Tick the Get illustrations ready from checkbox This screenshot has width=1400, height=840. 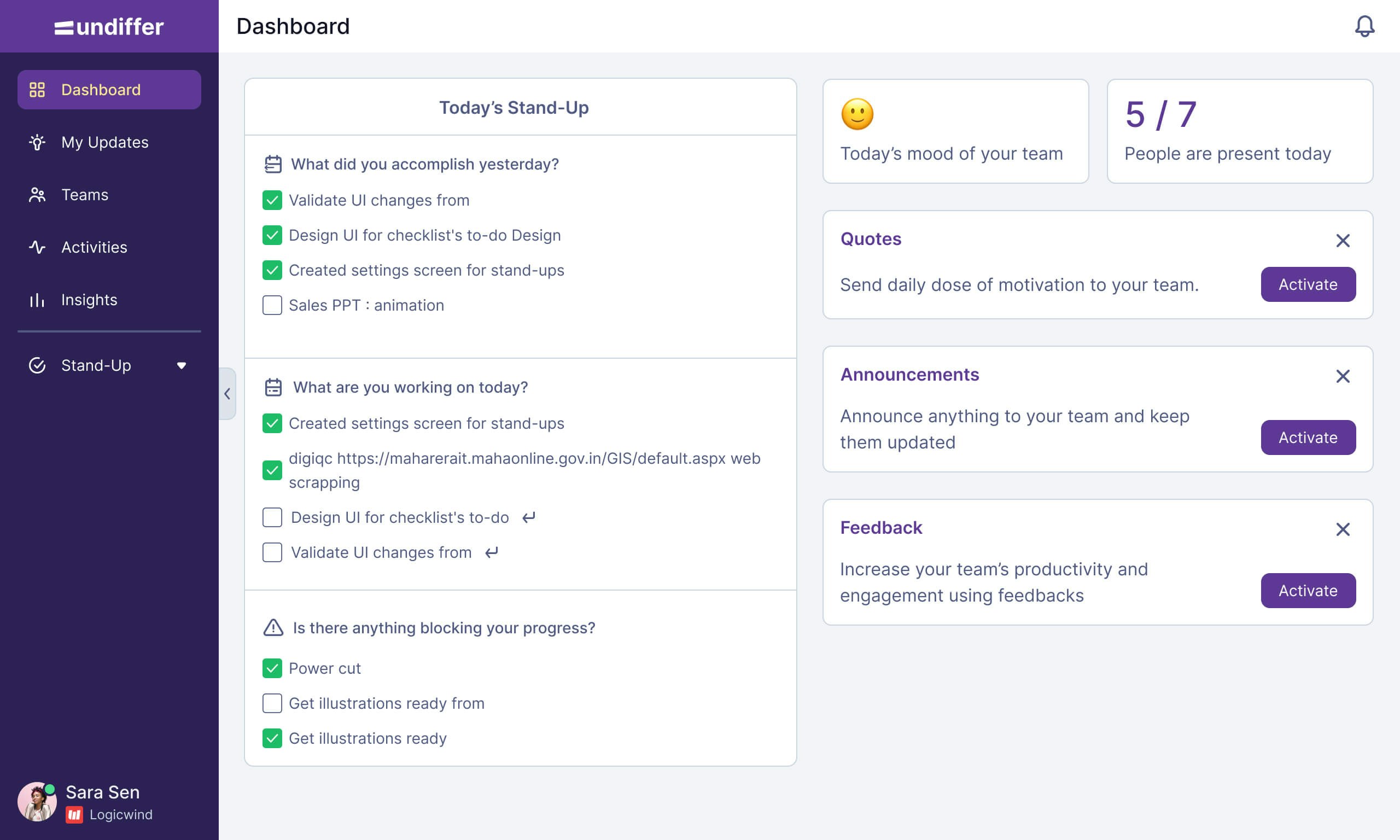(272, 704)
